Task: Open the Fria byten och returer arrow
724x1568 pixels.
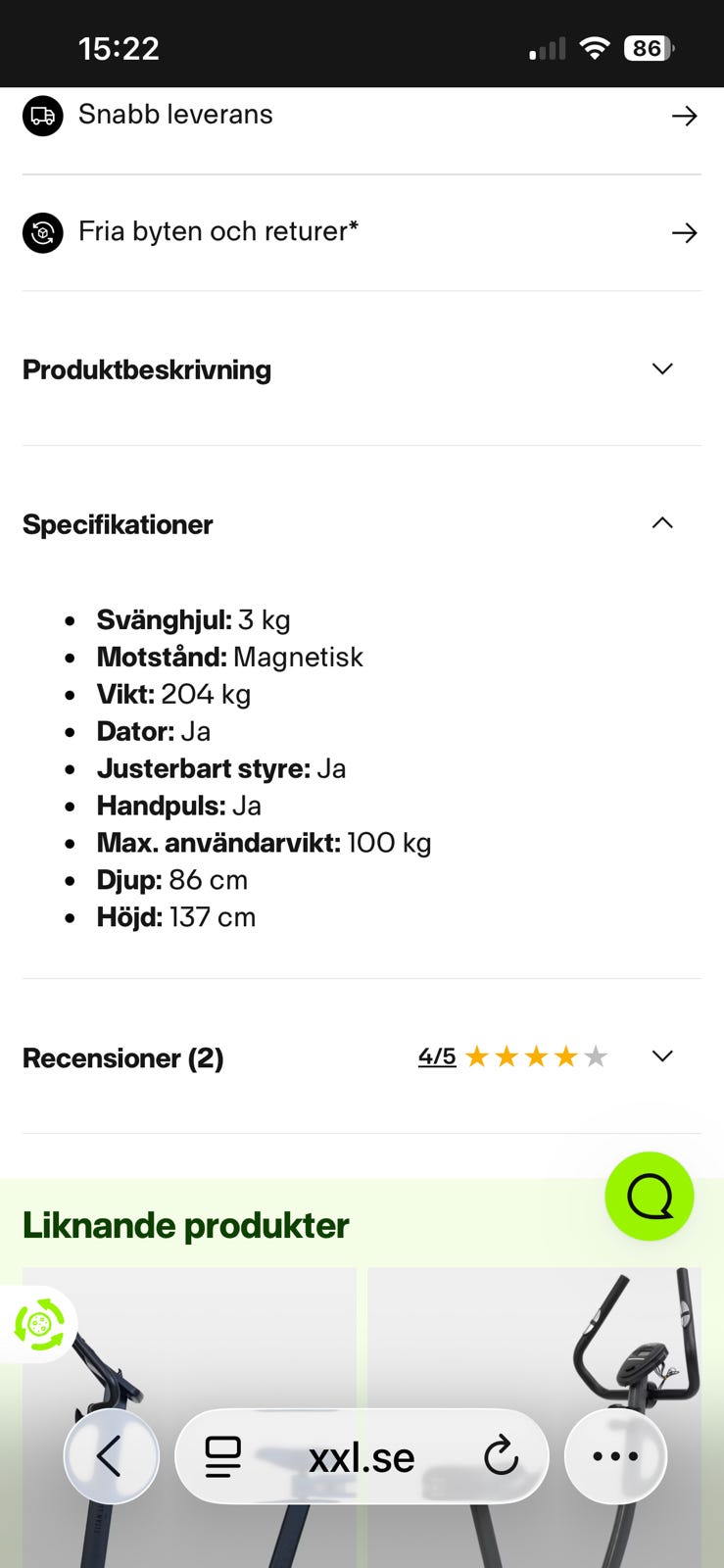Action: tap(684, 233)
